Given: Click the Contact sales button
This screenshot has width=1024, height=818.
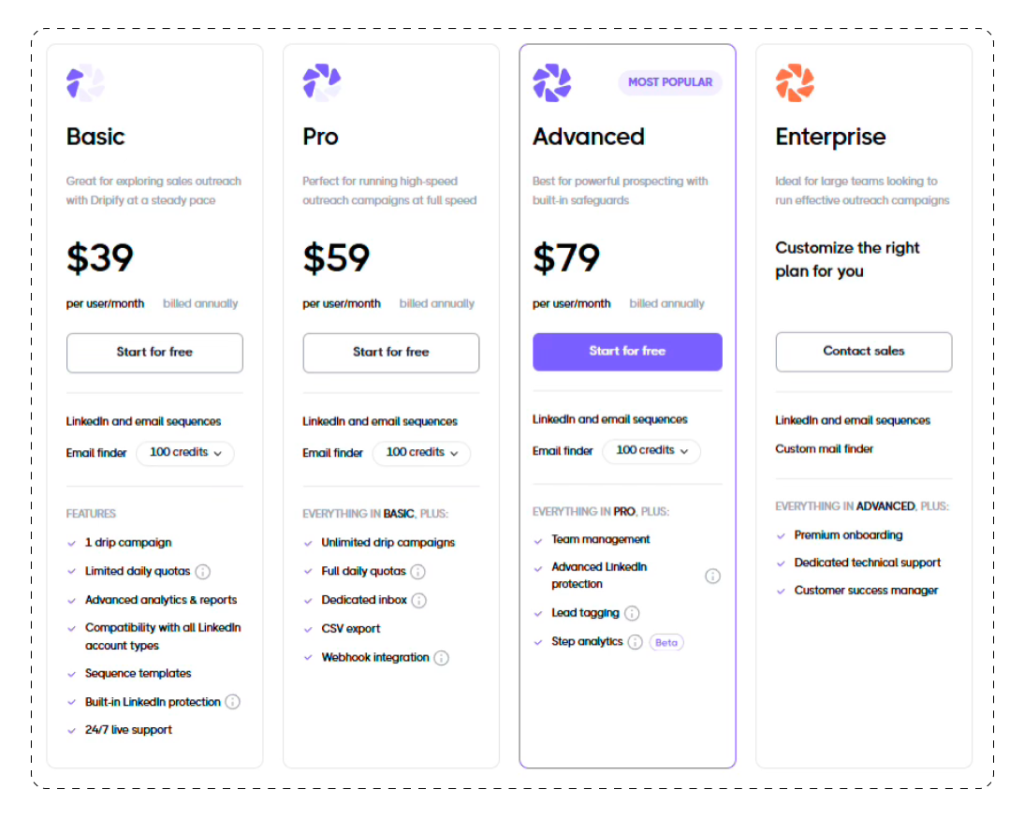Looking at the screenshot, I should point(863,351).
